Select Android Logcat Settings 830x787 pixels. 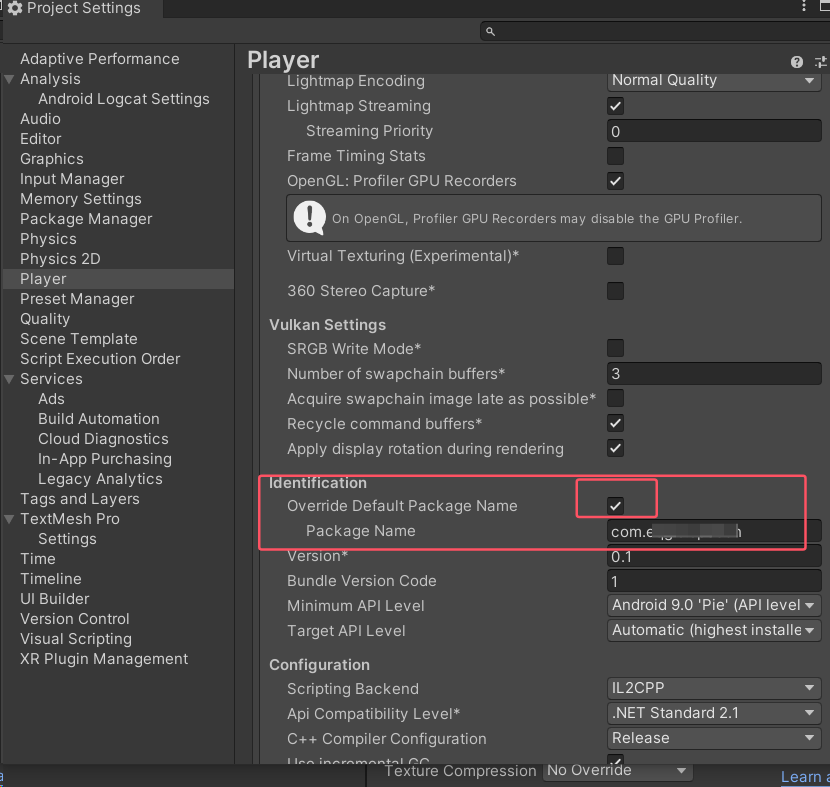pos(123,99)
